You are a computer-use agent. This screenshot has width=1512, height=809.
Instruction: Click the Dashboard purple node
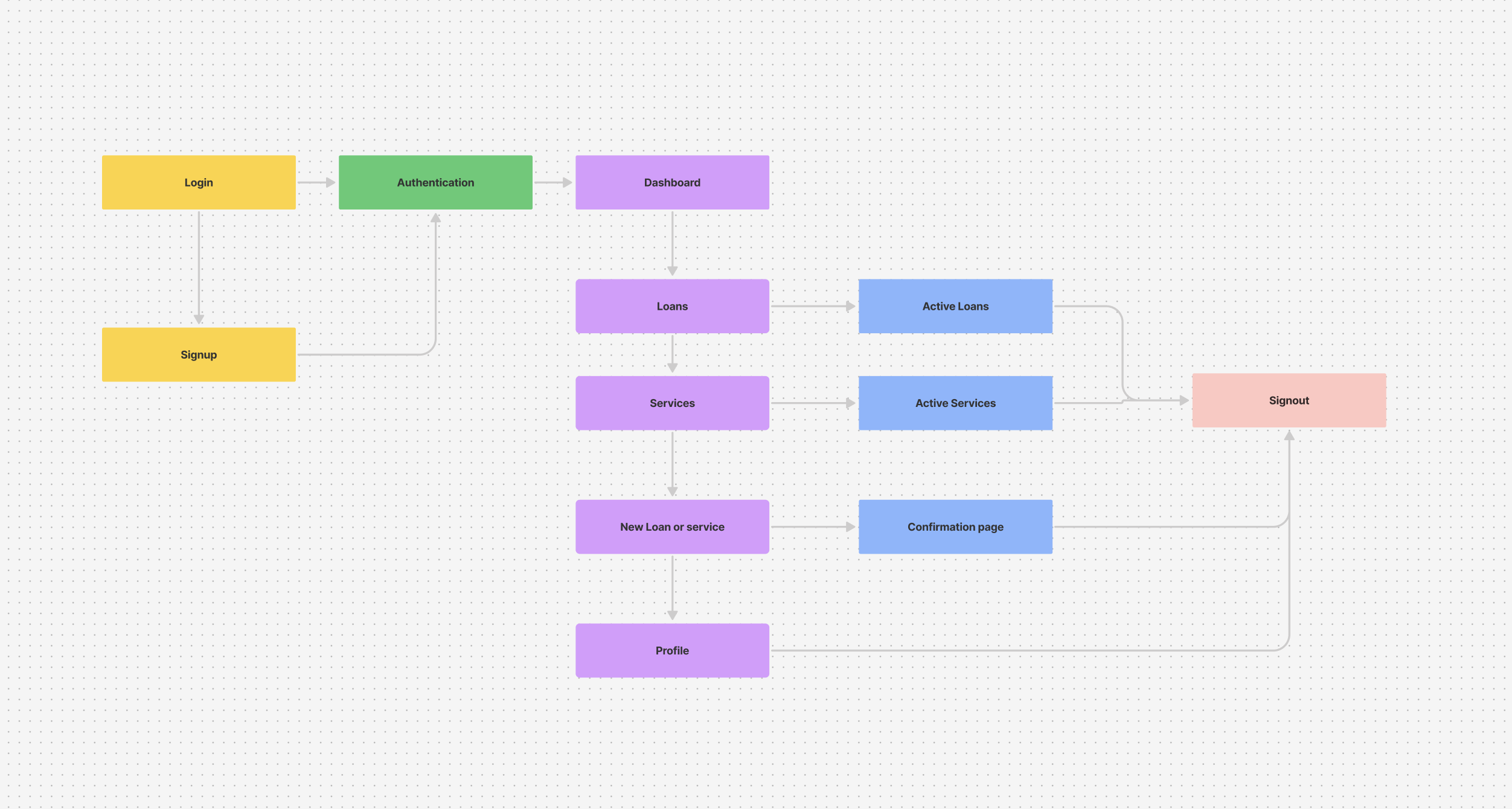(x=672, y=182)
